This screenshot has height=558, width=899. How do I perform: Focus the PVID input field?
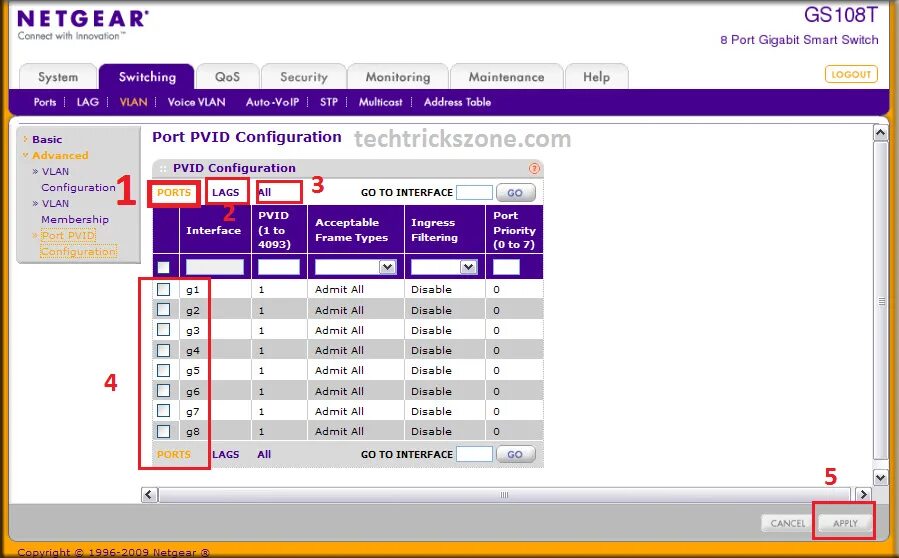click(279, 267)
